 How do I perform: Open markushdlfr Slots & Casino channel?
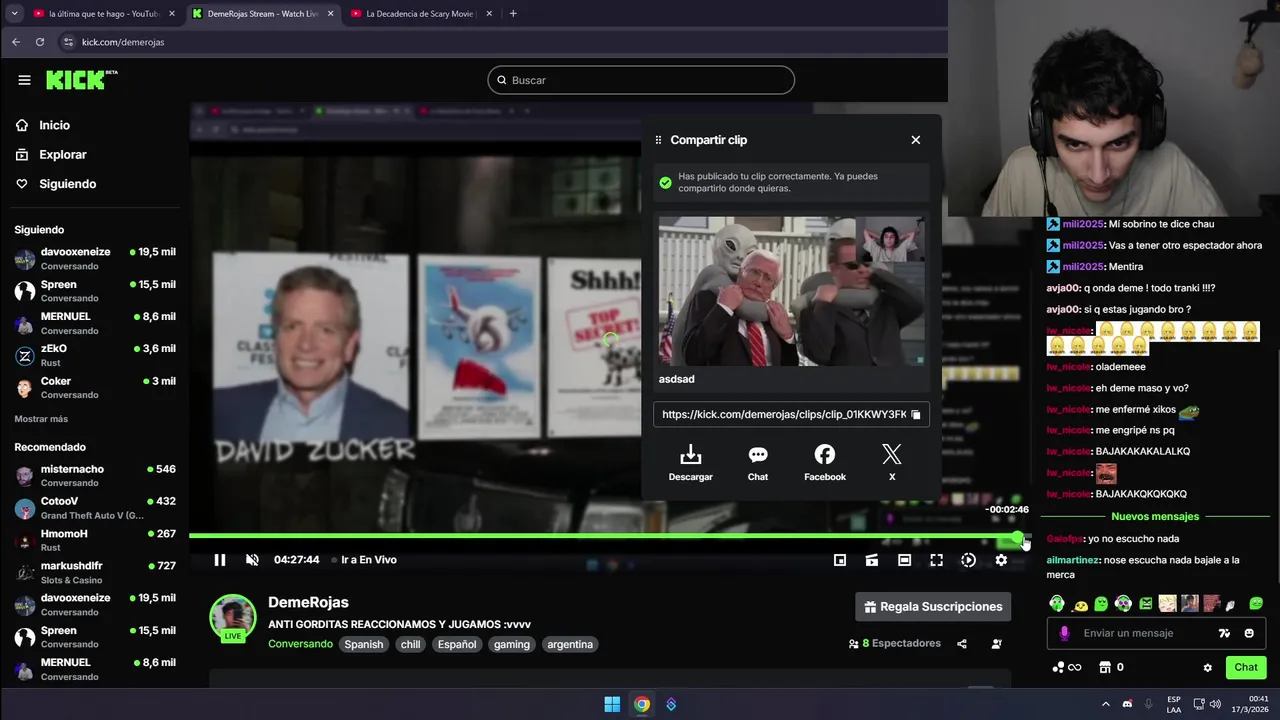(x=95, y=572)
